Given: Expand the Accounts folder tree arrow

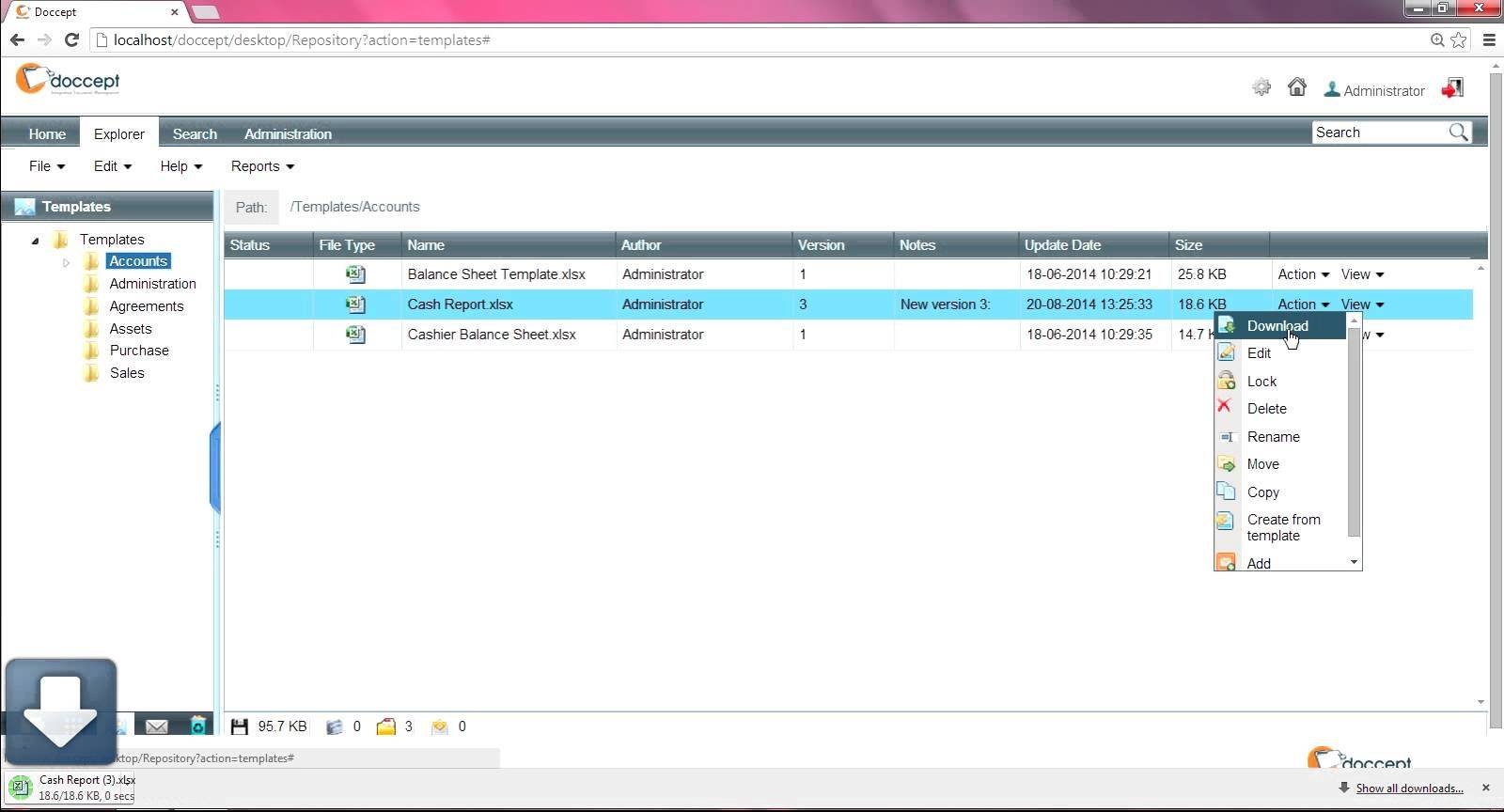Looking at the screenshot, I should pos(67,262).
